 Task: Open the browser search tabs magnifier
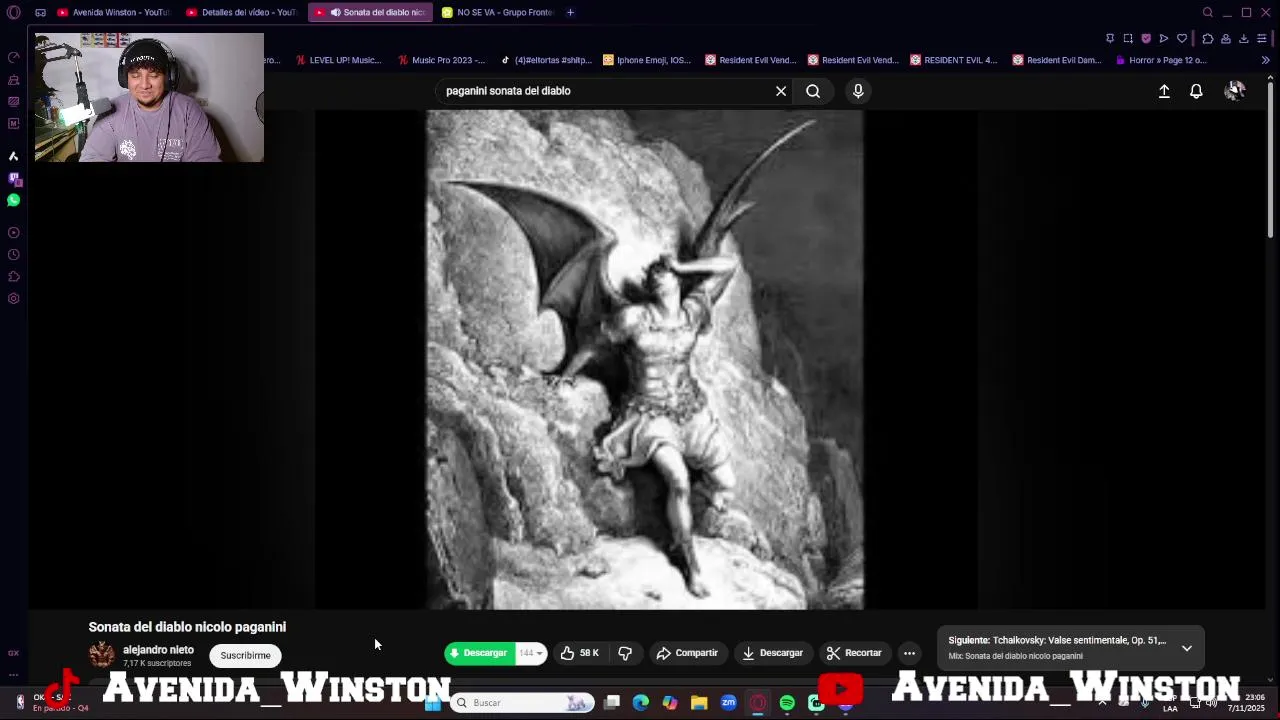(x=1208, y=13)
